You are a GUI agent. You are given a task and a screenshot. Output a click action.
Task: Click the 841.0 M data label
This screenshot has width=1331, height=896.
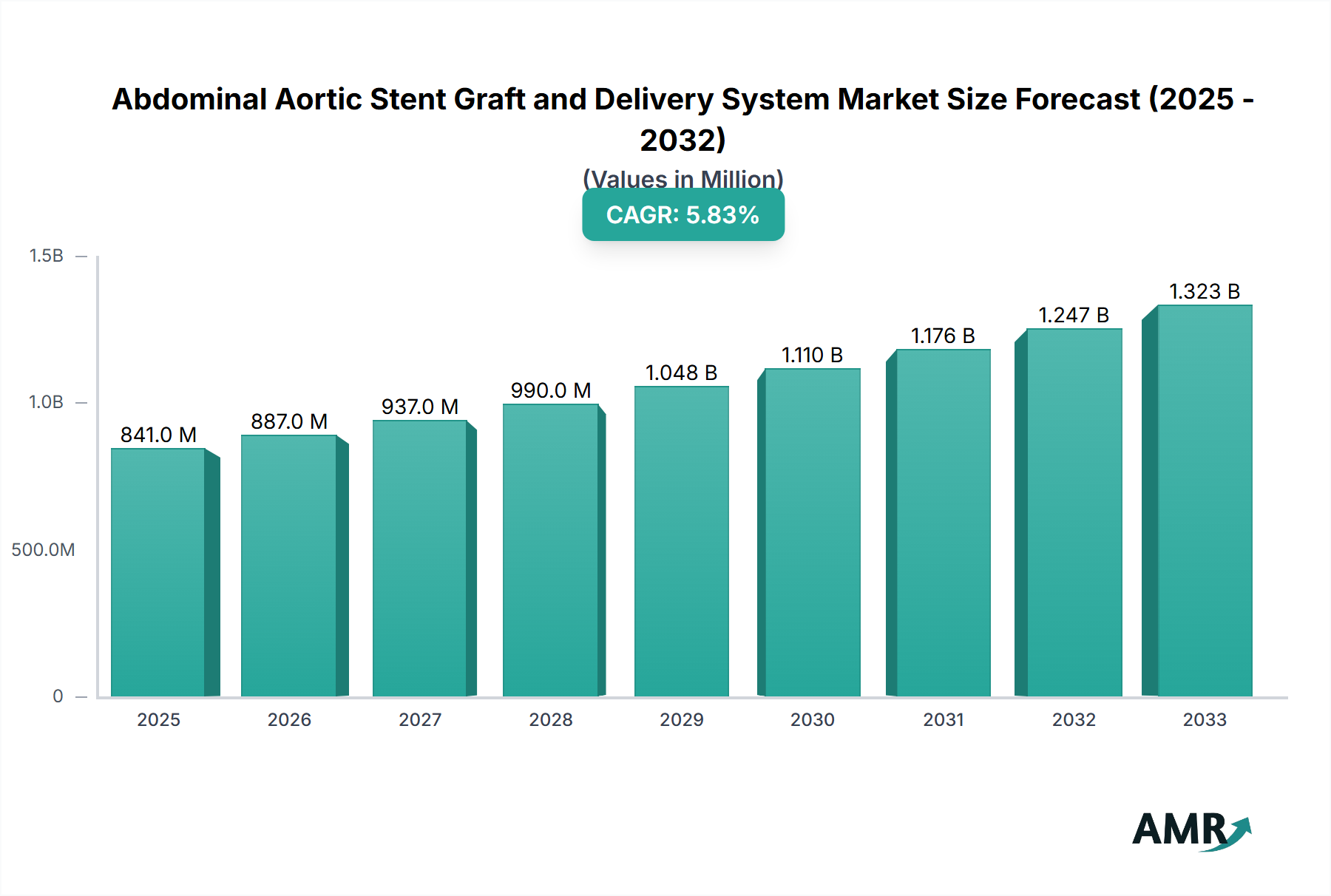pos(158,435)
